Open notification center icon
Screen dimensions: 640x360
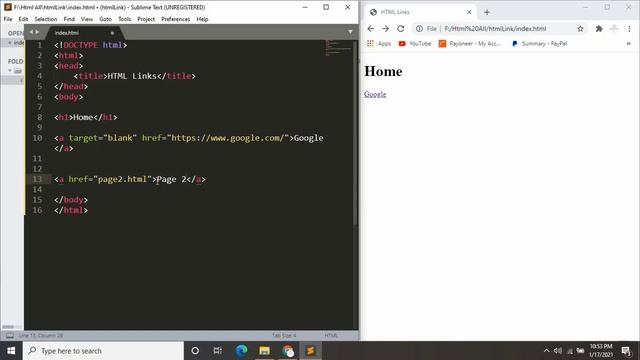[x=627, y=351]
